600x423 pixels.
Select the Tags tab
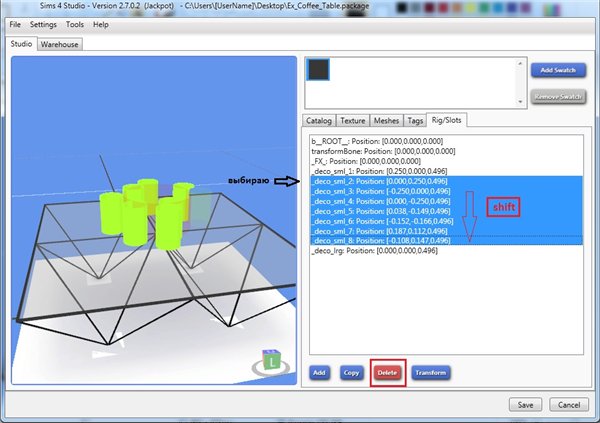[x=414, y=121]
